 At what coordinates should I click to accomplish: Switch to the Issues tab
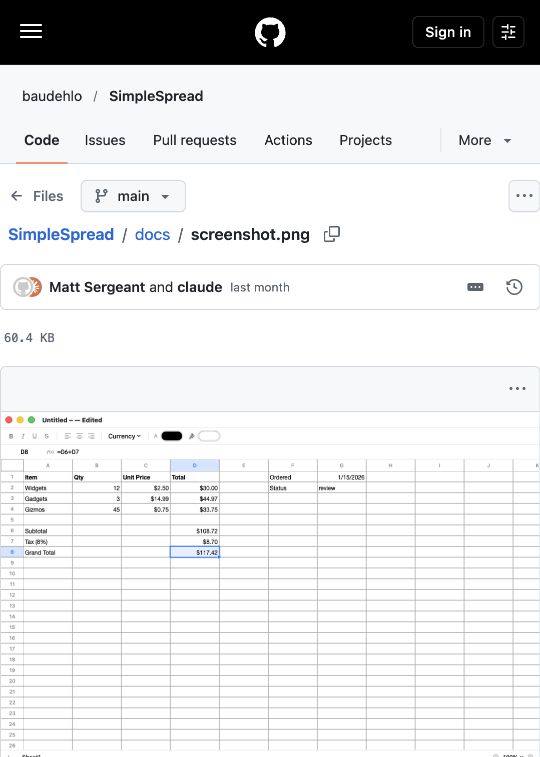click(x=105, y=140)
